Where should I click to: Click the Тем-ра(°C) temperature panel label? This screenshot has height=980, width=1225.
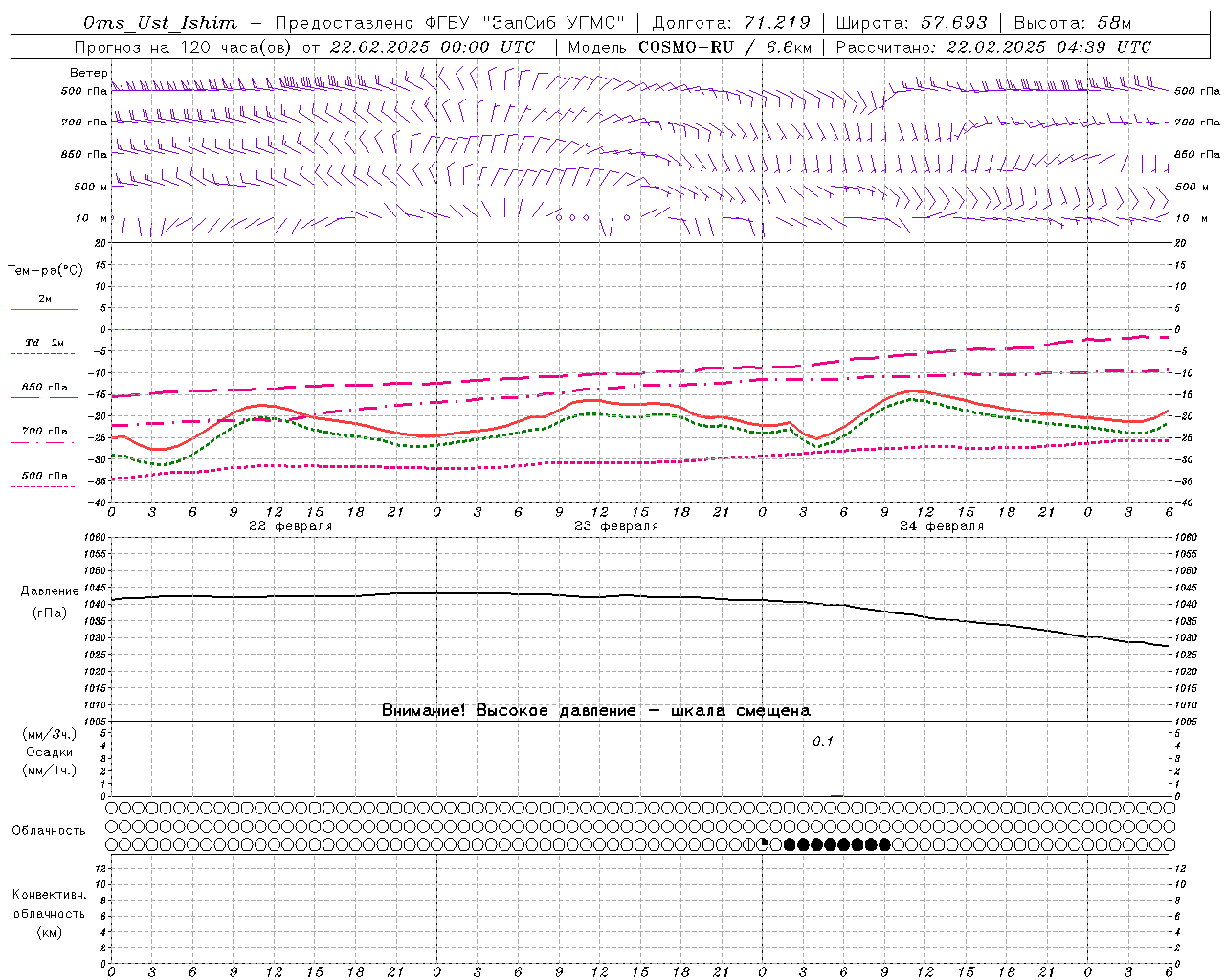[x=45, y=271]
